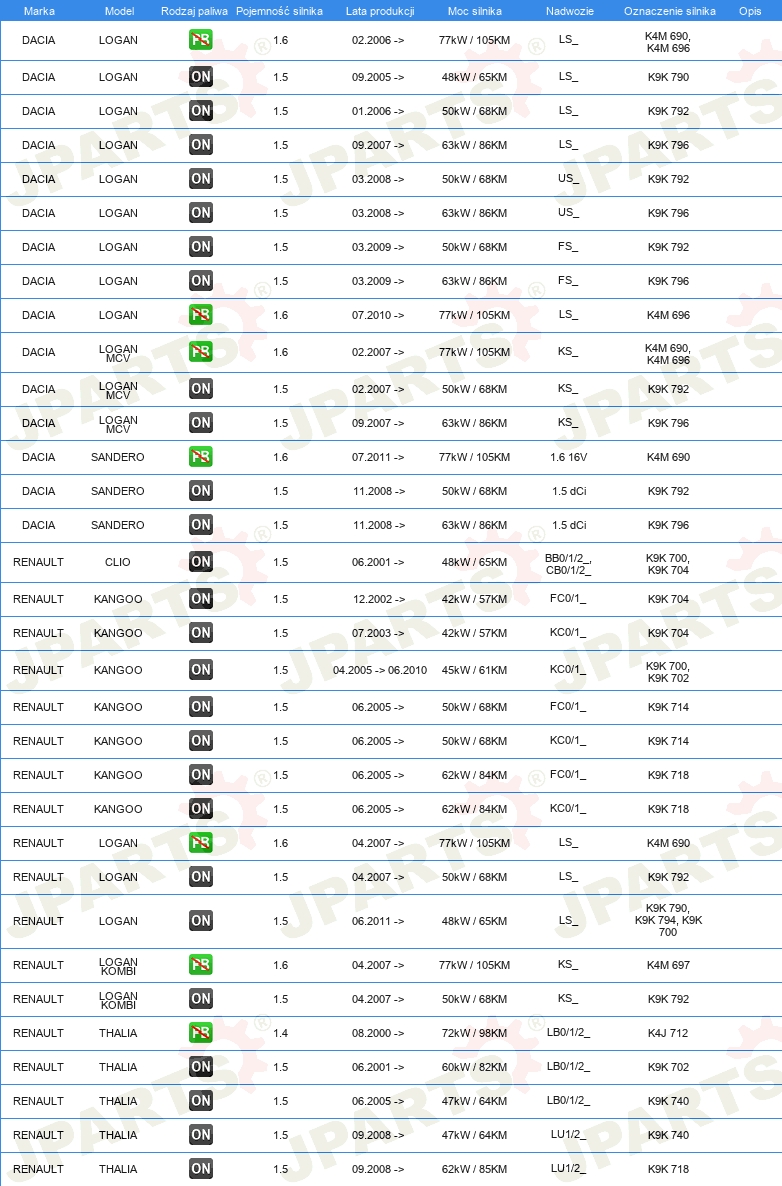Click the ON icon for Sandero 50kW / 68KM
The height and width of the screenshot is (1186, 782).
coord(200,491)
